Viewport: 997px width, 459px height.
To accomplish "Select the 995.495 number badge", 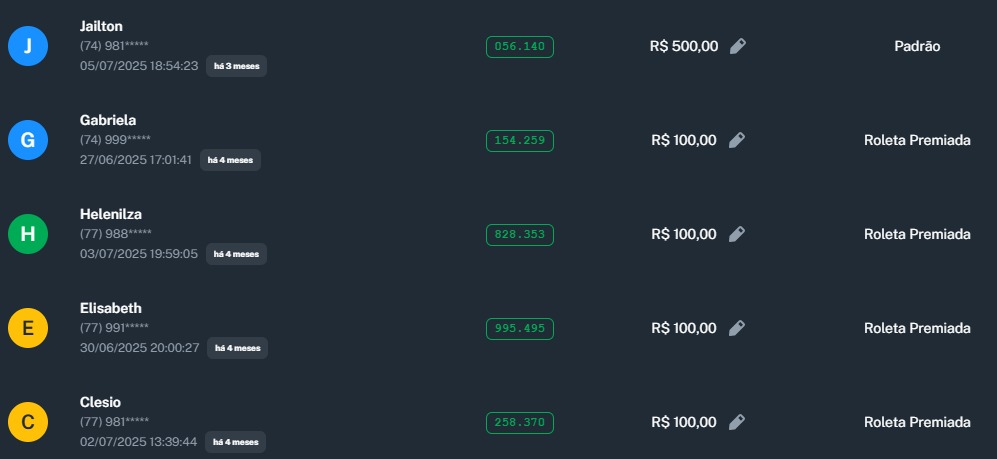I will [x=519, y=328].
